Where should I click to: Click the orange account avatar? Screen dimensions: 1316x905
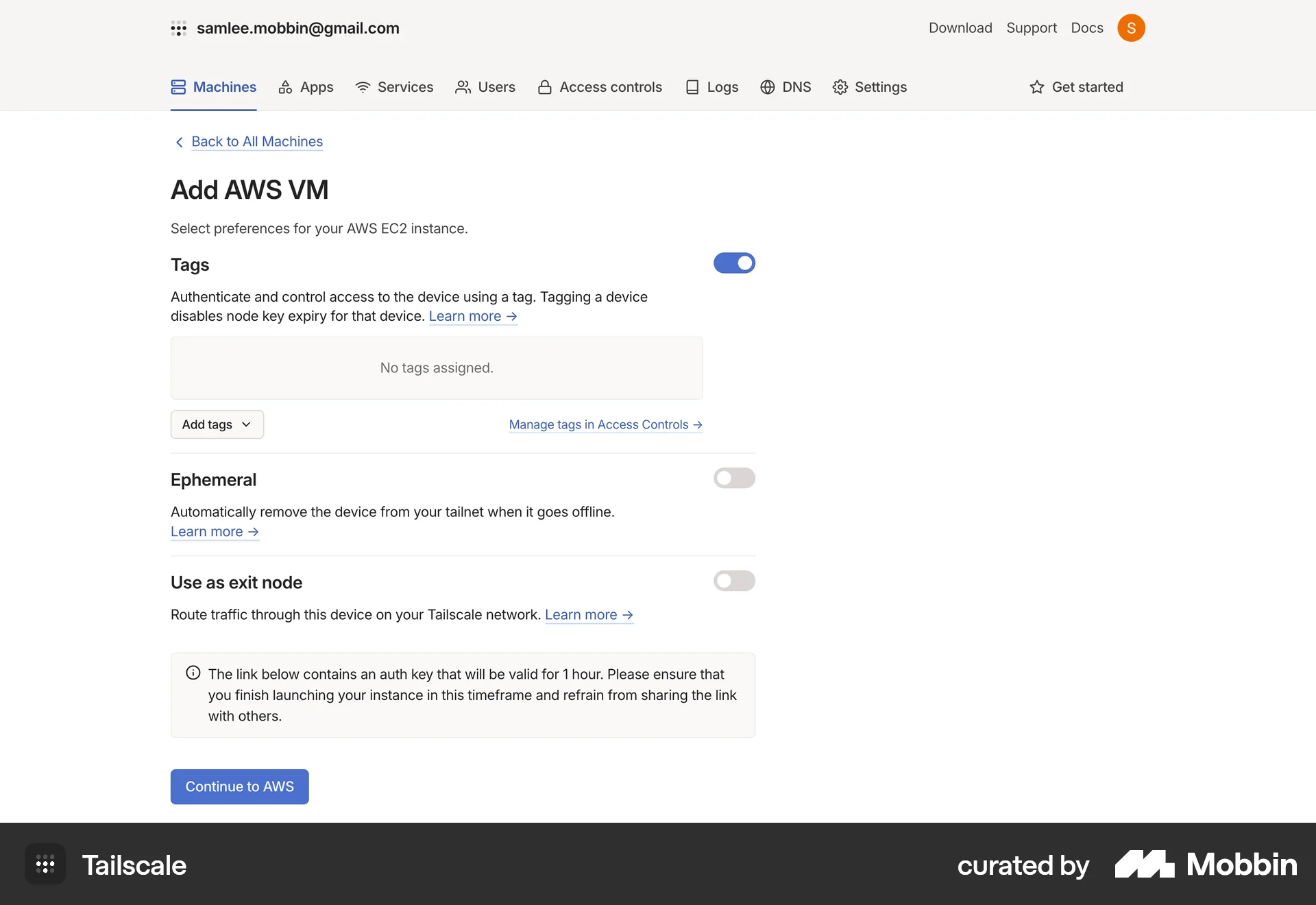tap(1131, 27)
